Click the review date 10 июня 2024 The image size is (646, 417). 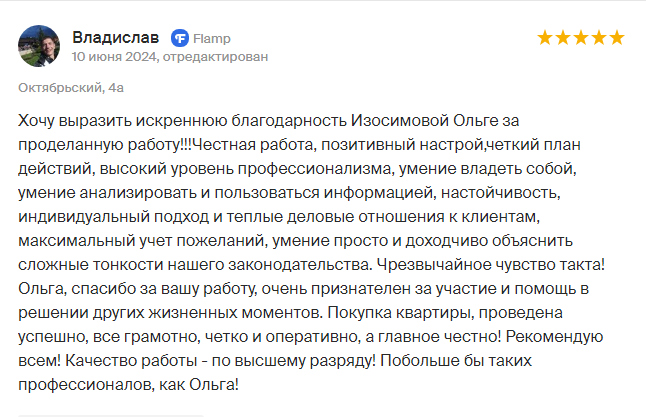(114, 56)
